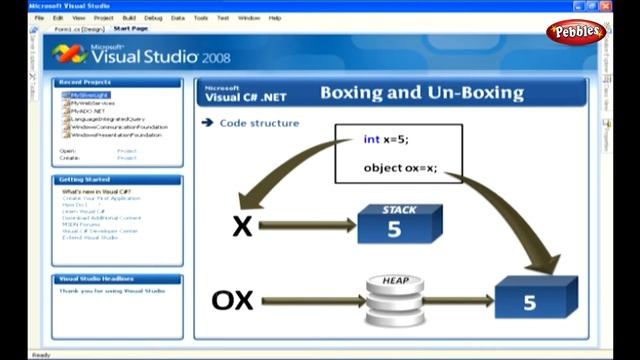Click the HEAP cylinder graphic
Viewport: 640px width, 360px height.
(x=395, y=301)
